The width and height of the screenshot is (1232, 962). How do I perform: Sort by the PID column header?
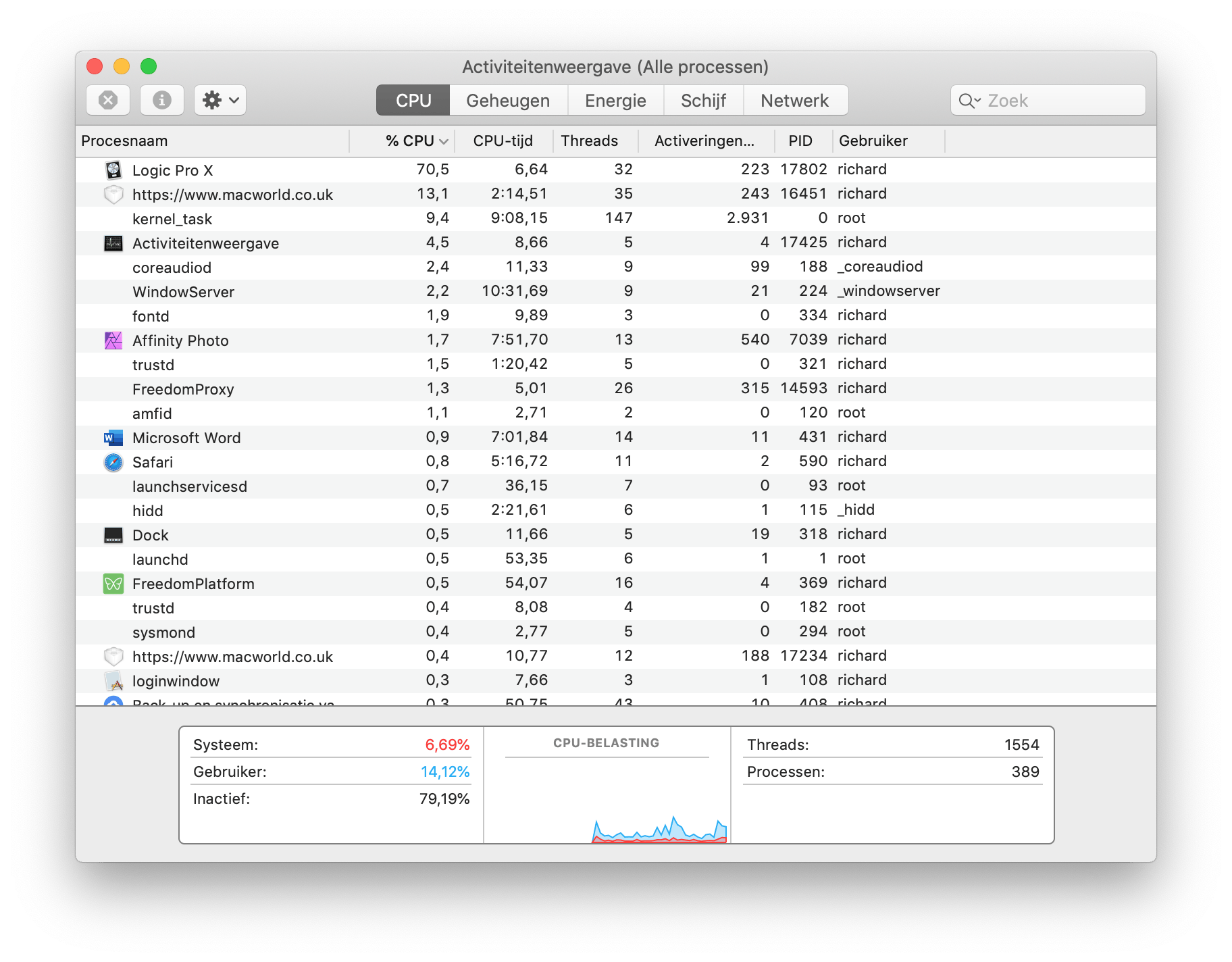804,141
